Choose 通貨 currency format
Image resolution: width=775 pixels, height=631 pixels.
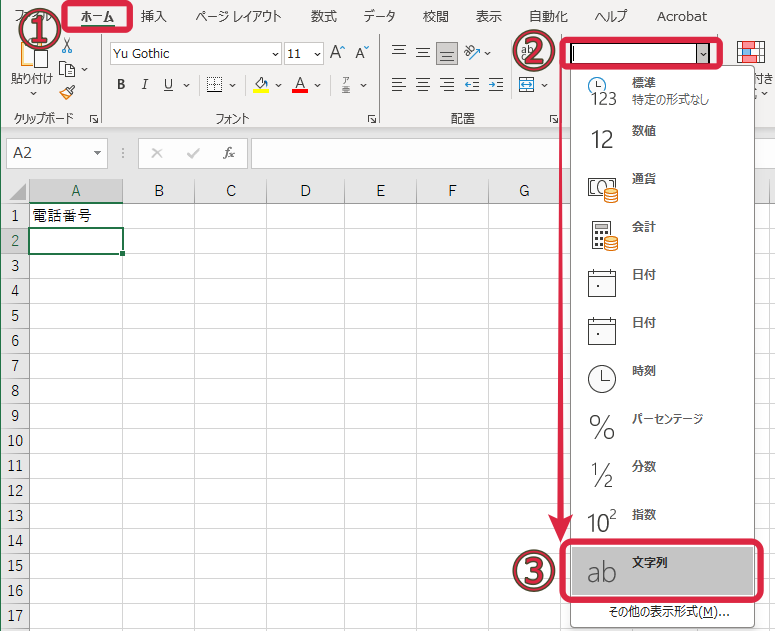662,187
